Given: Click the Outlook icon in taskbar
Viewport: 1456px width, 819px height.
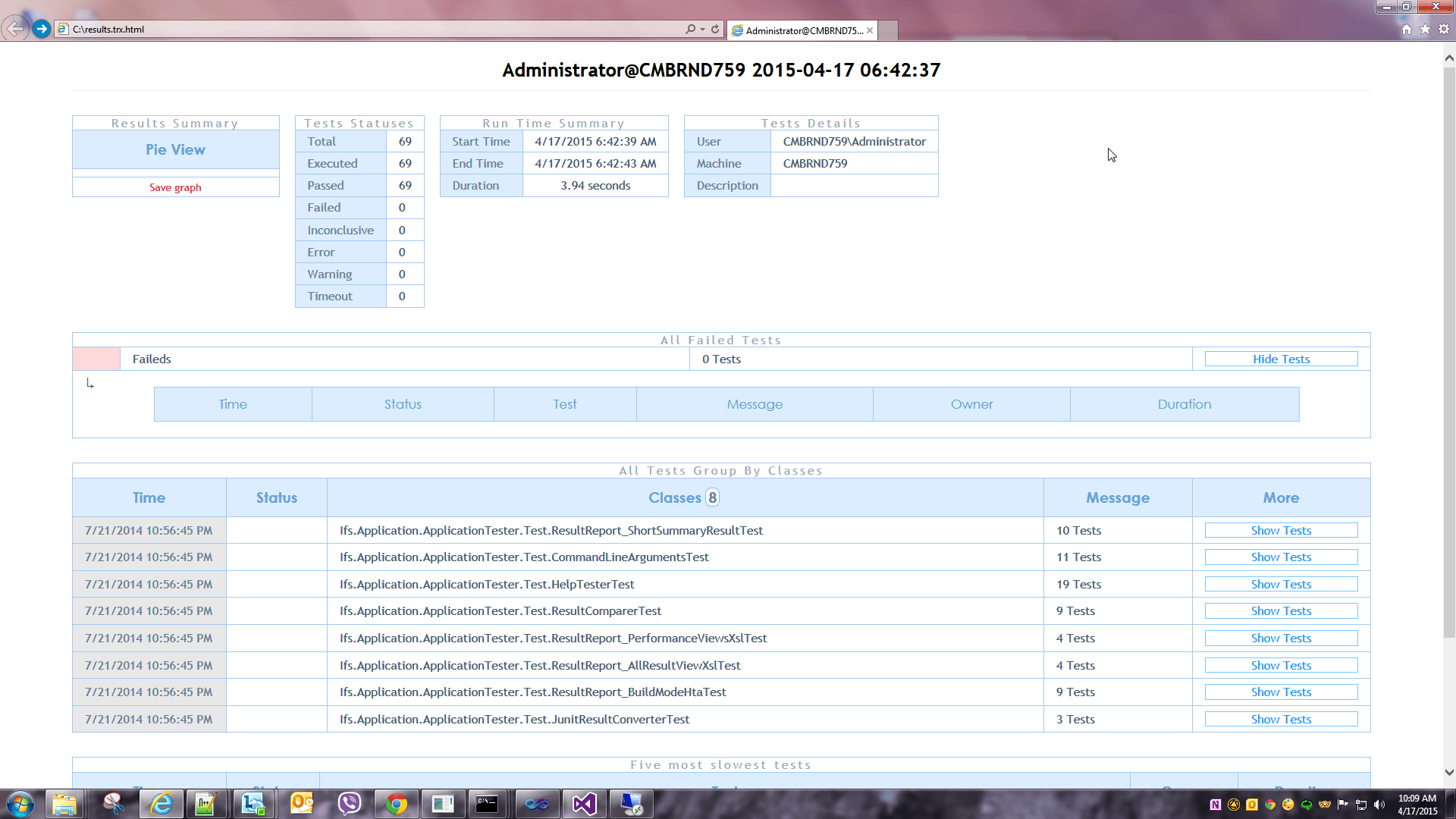Looking at the screenshot, I should (x=300, y=804).
